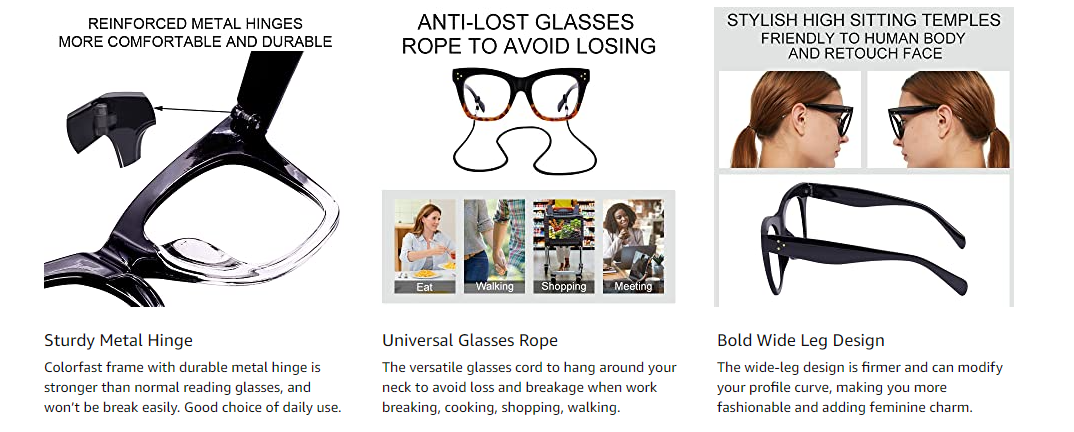Viewport: 1074px width, 432px height.
Task: Click the left side-profile woman photo
Action: pyautogui.click(x=787, y=119)
